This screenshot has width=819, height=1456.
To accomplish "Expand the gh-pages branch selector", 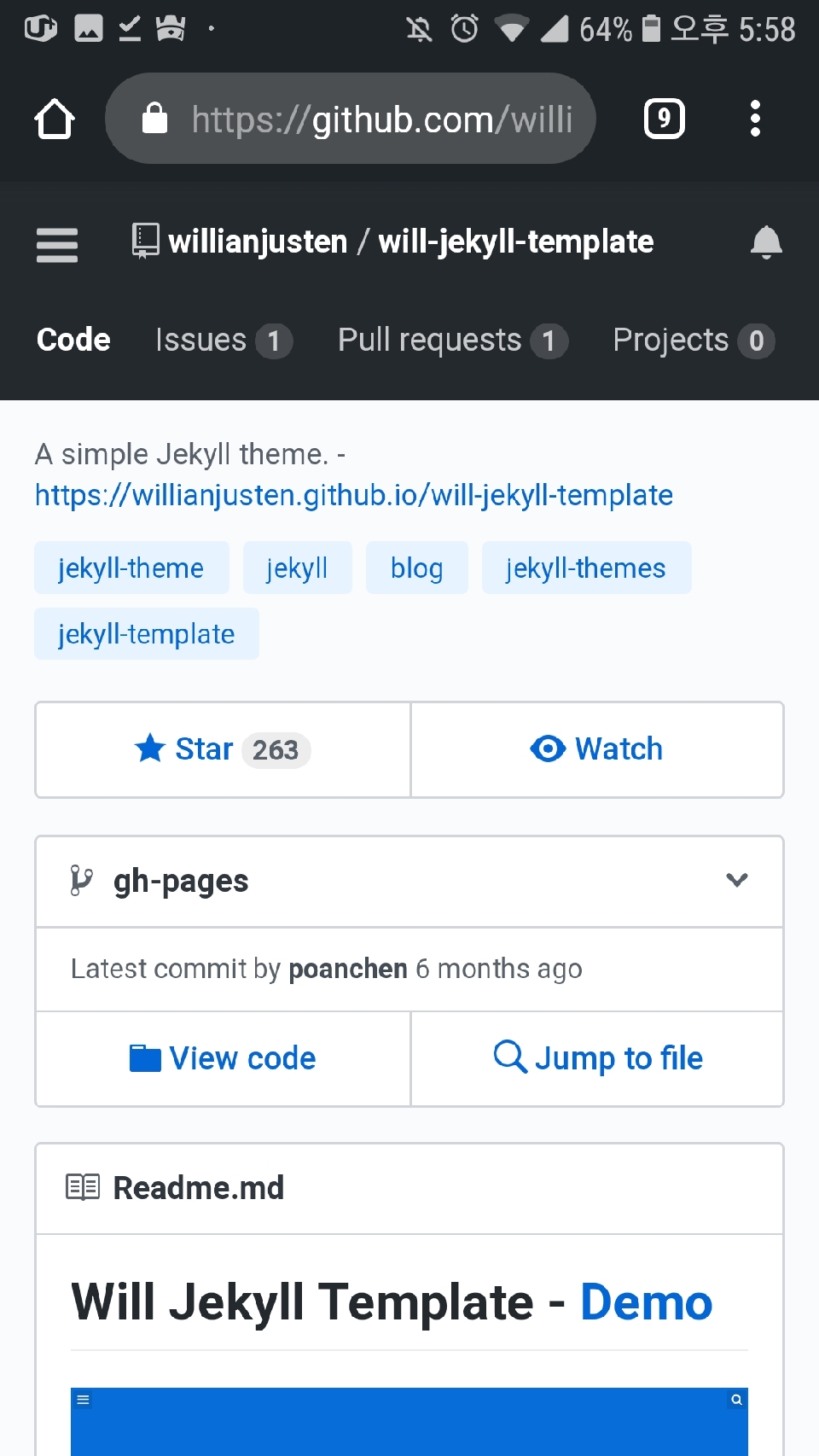I will point(409,882).
